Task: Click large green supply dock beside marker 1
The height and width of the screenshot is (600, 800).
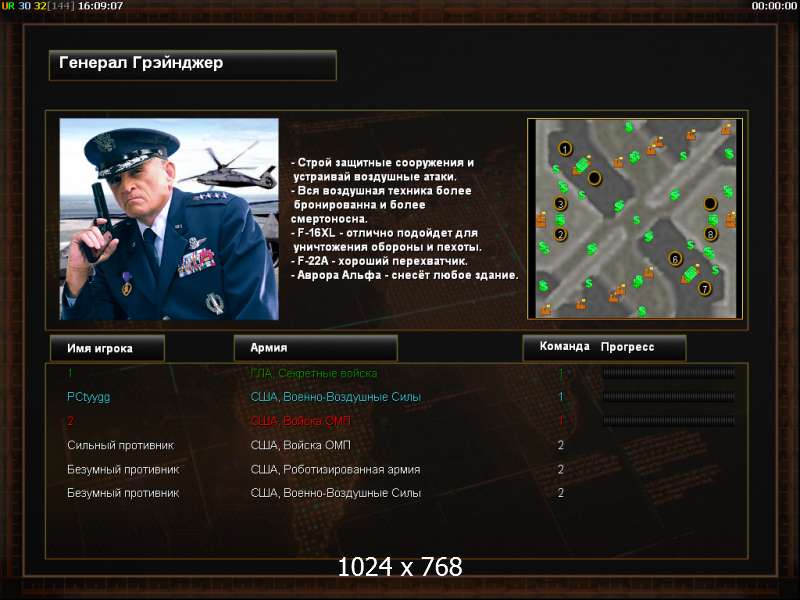Action: 582,165
